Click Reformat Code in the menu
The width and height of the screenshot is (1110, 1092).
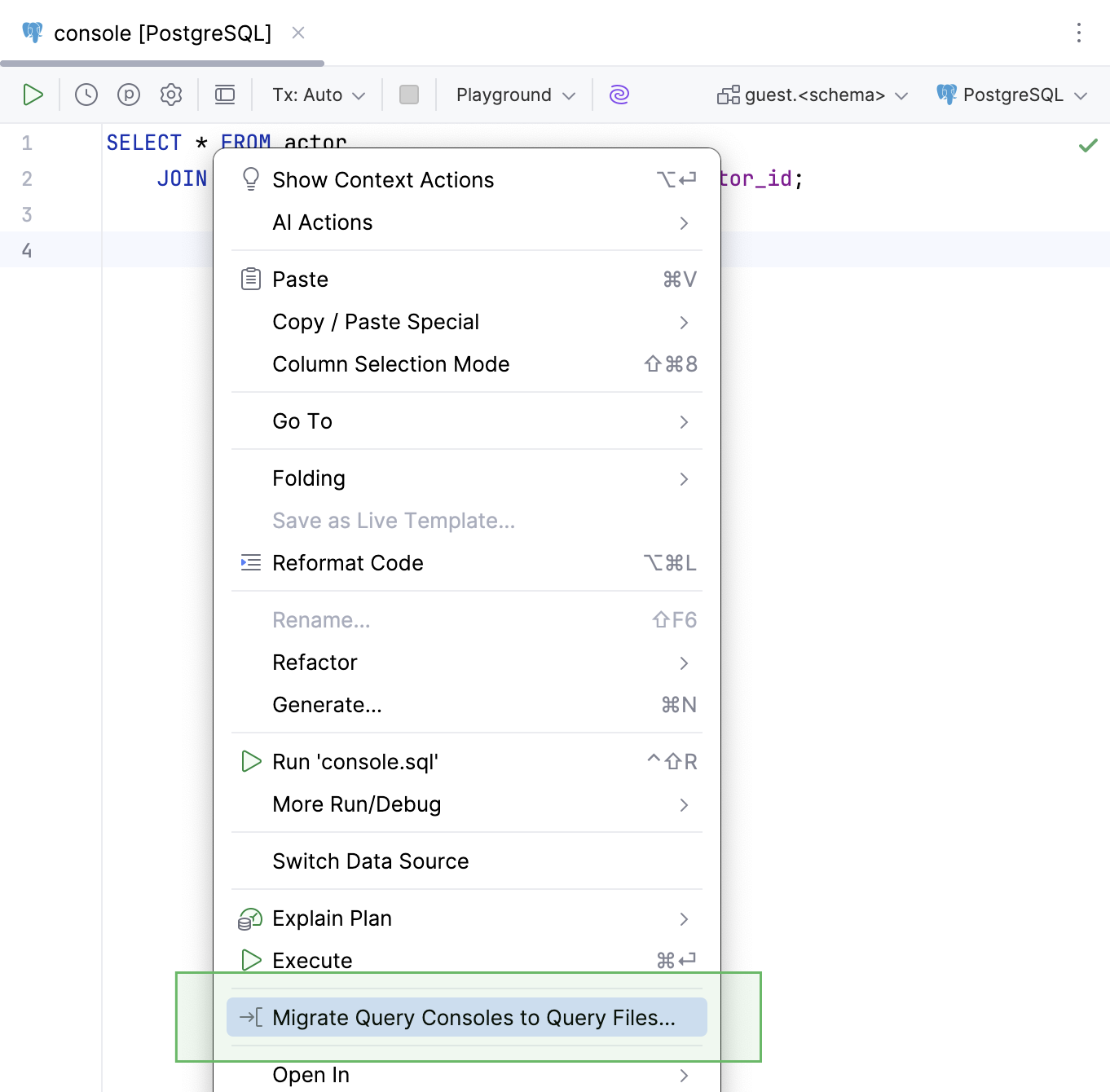pos(348,562)
